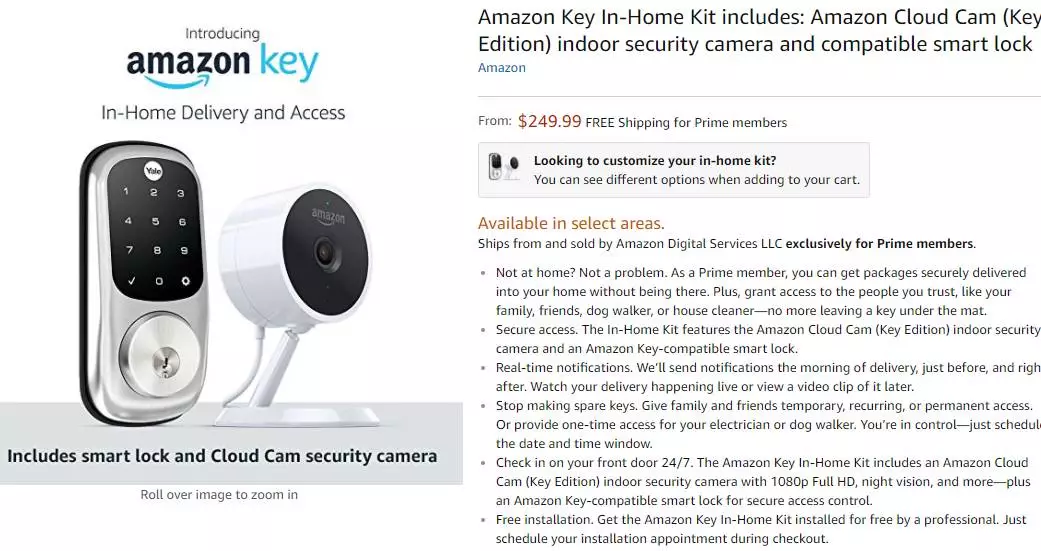Click the Amazon Key logo in the image
Image resolution: width=1041 pixels, height=551 pixels.
click(x=222, y=63)
